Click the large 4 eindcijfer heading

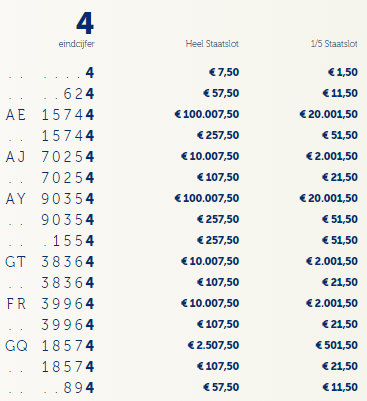85,24
